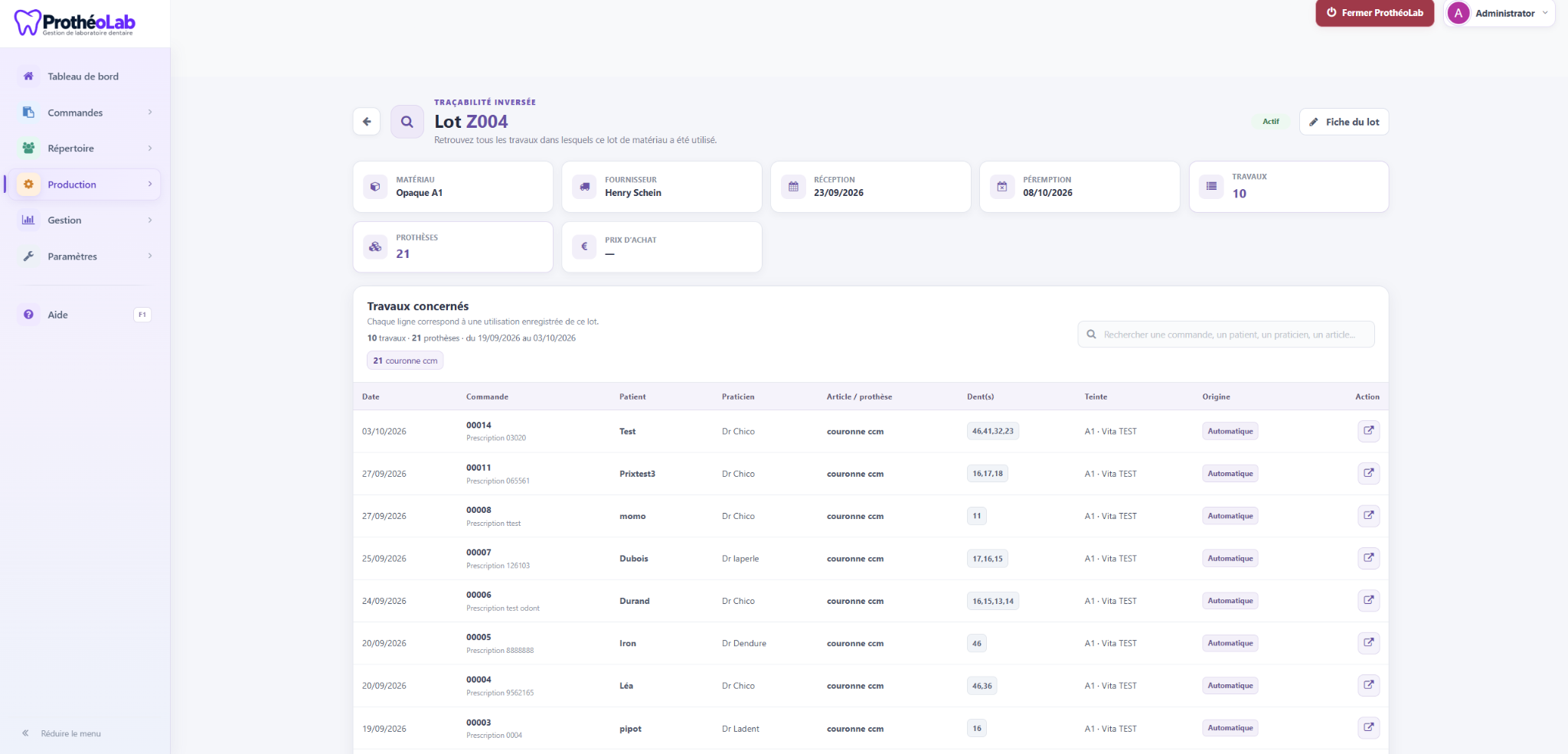The height and width of the screenshot is (754, 1568).
Task: Click the Tableau de bord home icon
Action: [x=28, y=76]
